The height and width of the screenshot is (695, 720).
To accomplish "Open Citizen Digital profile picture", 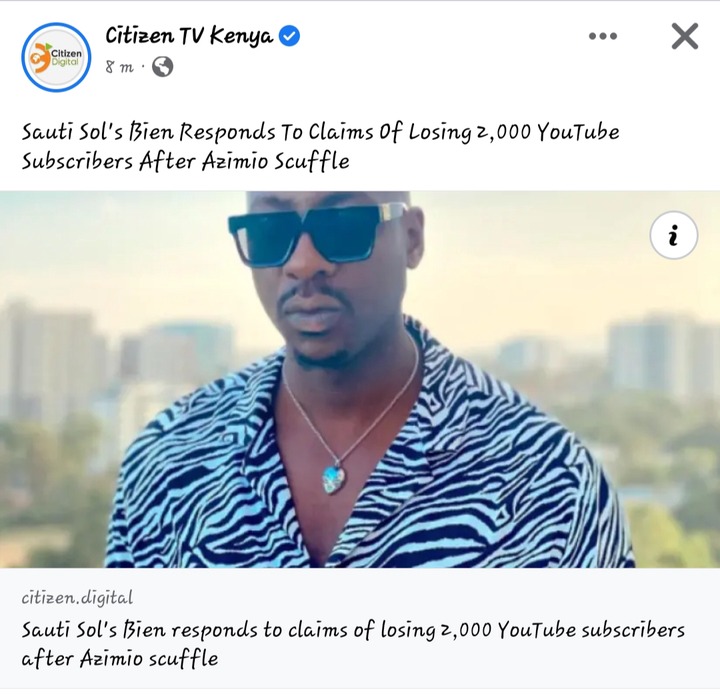I will pos(56,57).
